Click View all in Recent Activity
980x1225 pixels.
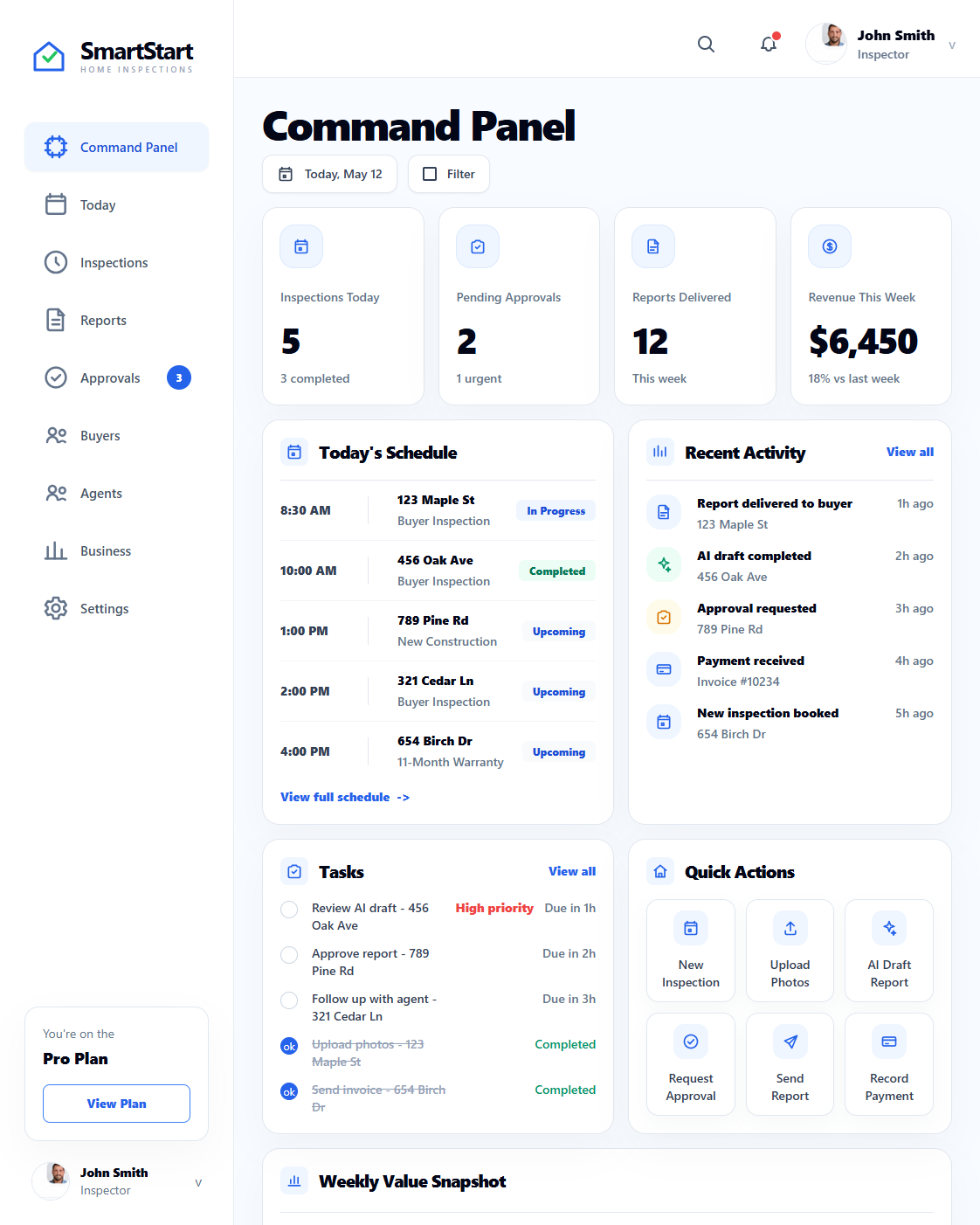[910, 452]
